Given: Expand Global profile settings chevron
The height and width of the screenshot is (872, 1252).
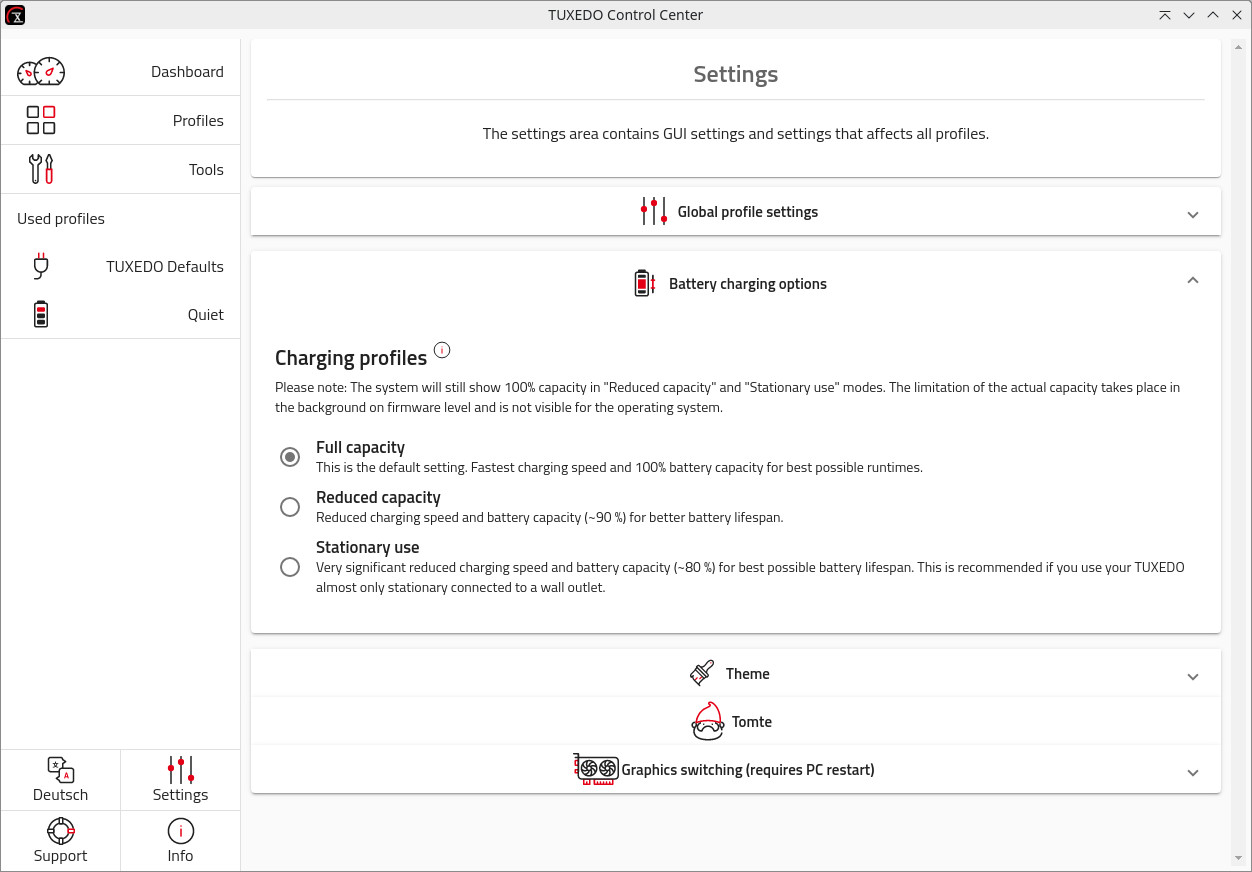Looking at the screenshot, I should point(1192,214).
